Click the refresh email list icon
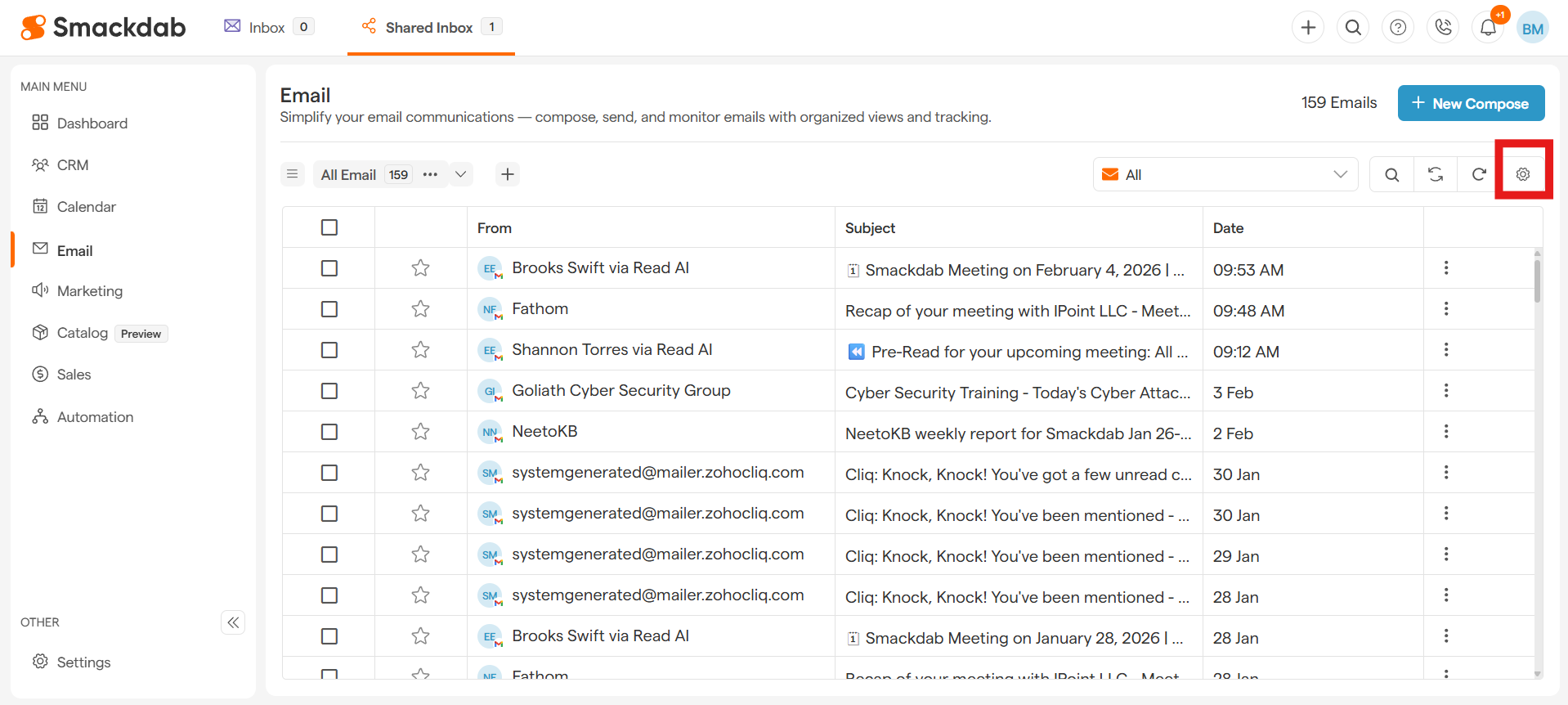The height and width of the screenshot is (705, 1568). pos(1478,174)
